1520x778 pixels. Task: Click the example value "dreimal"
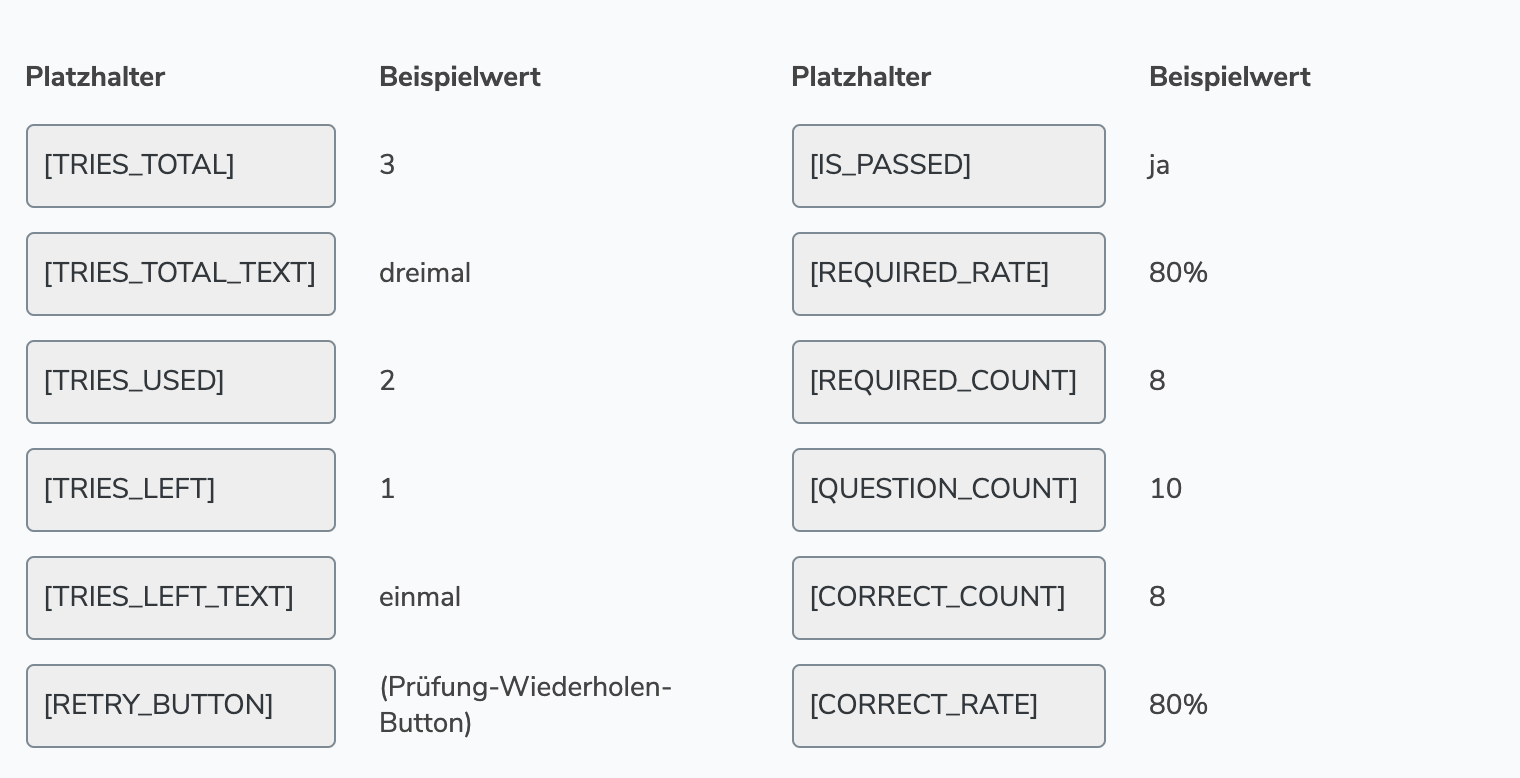coord(425,273)
